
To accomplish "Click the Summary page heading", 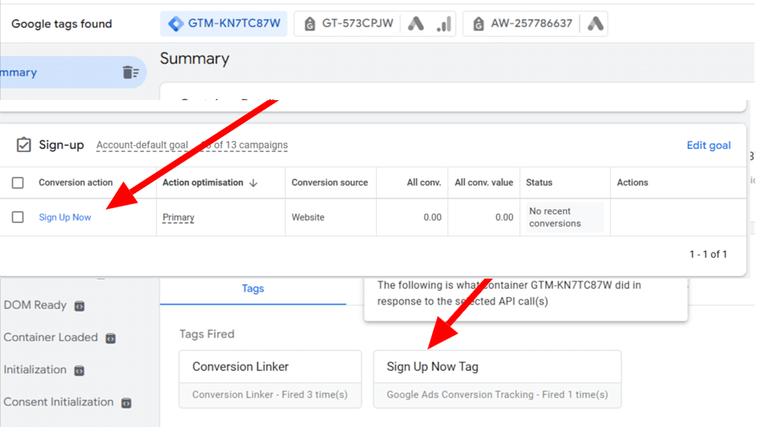I will pyautogui.click(x=195, y=59).
